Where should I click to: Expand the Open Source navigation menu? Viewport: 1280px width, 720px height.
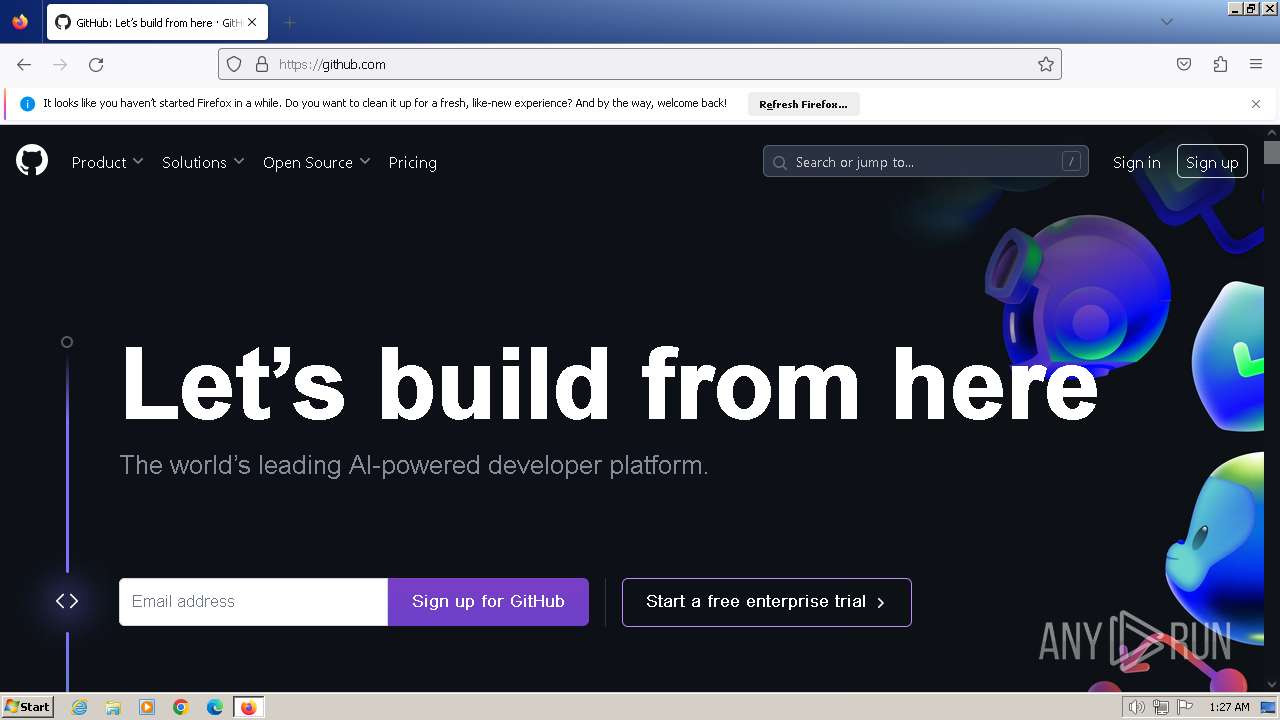pos(316,162)
